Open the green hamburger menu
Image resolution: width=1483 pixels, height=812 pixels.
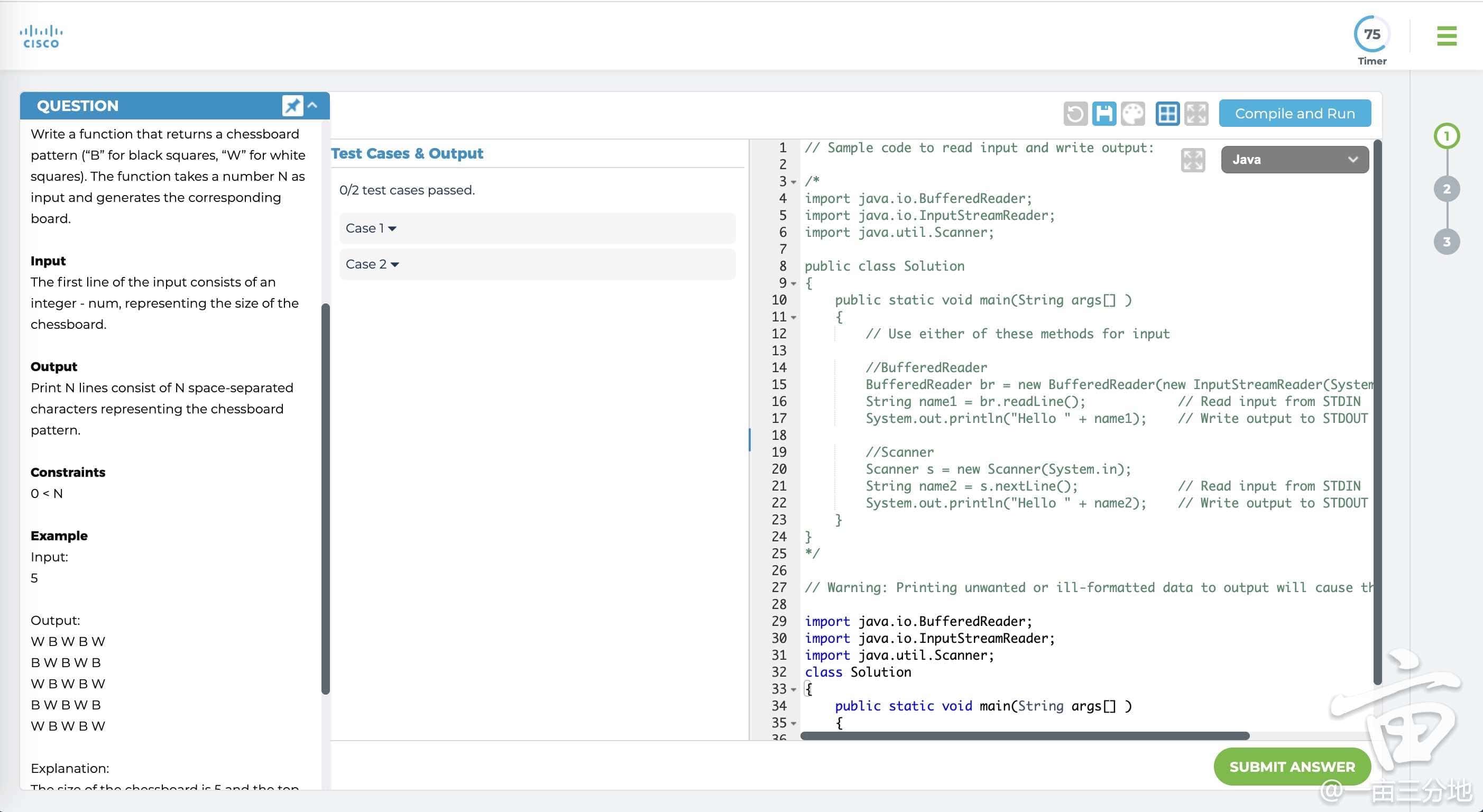1446,35
